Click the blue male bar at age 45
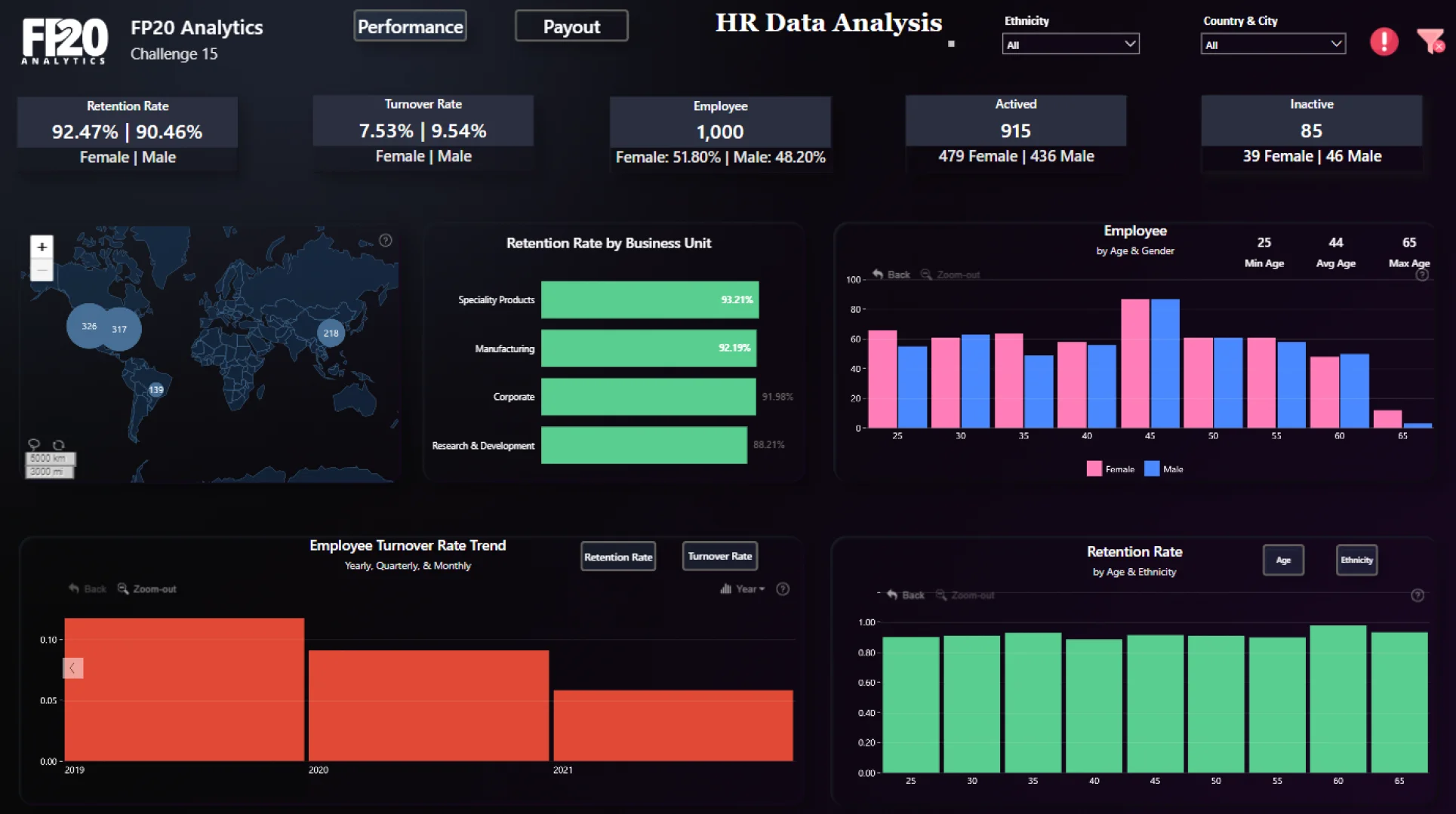The height and width of the screenshot is (814, 1456). click(x=1165, y=364)
